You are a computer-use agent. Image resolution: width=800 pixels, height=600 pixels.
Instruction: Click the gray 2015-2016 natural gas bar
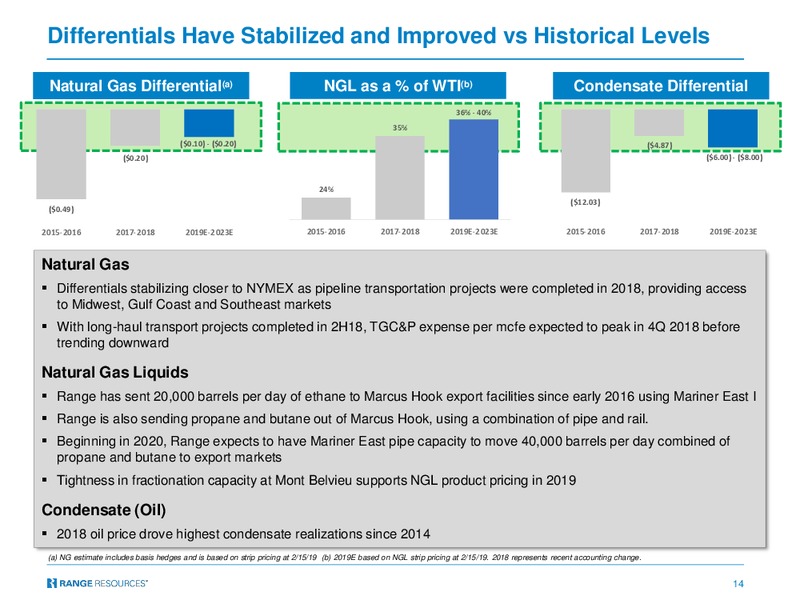tap(61, 154)
